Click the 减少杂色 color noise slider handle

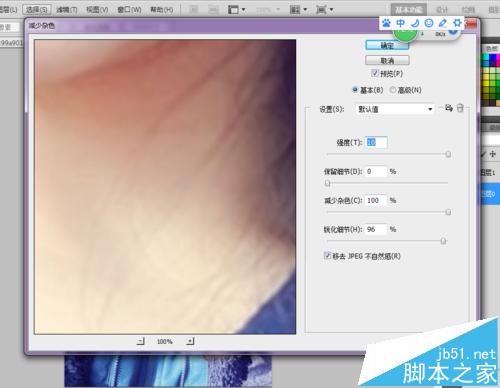[448, 212]
